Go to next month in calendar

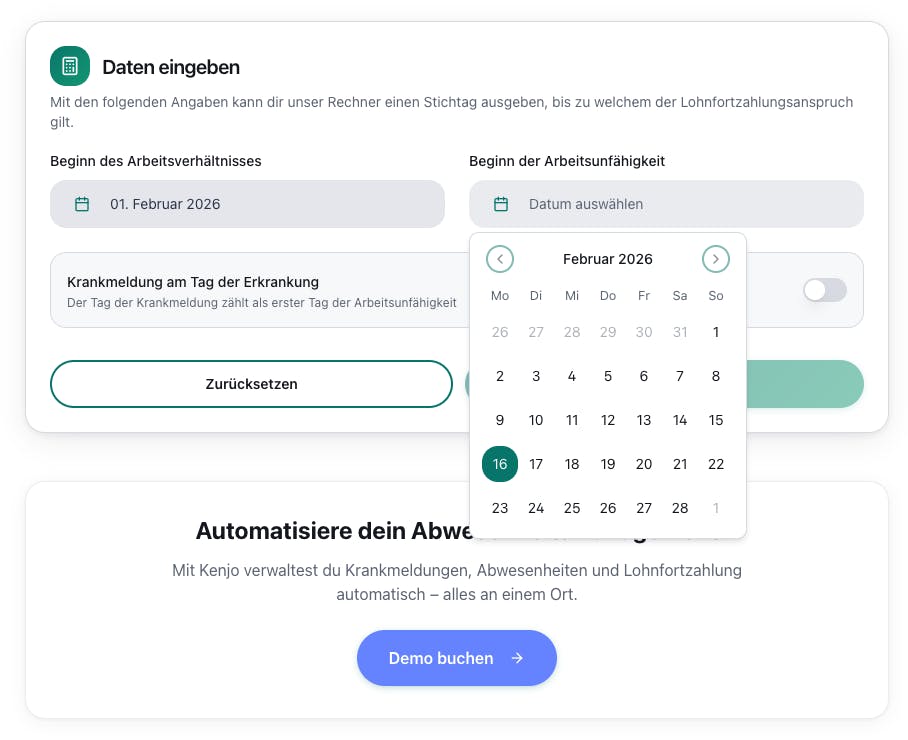click(x=716, y=259)
